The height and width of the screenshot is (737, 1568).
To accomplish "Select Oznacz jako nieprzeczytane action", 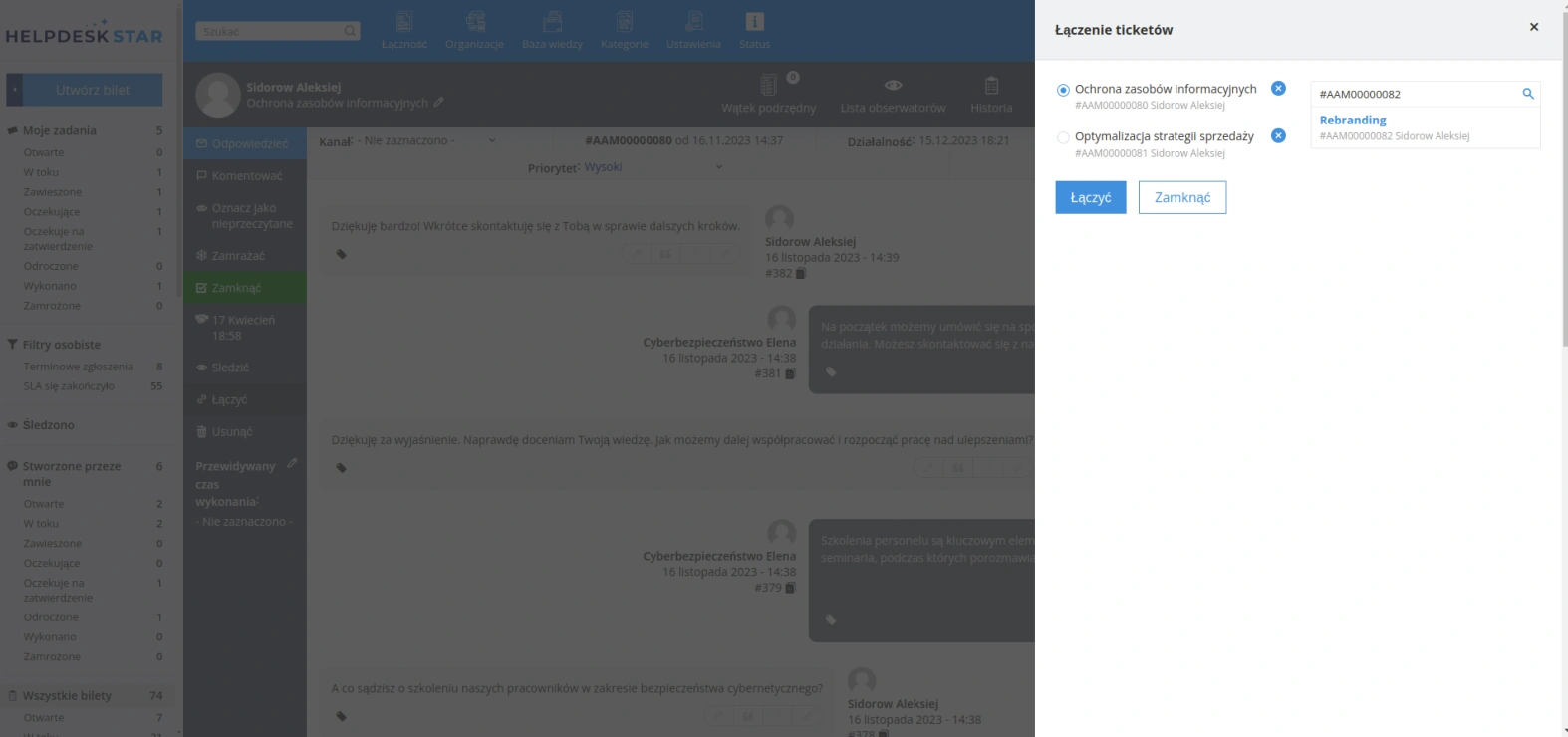I will 245,215.
